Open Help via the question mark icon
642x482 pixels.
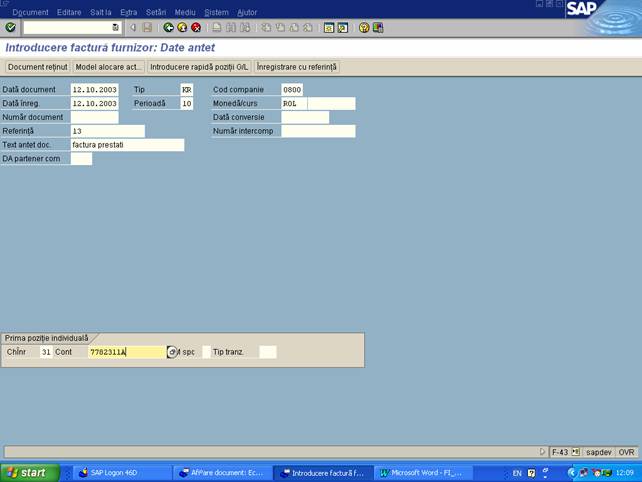pyautogui.click(x=364, y=28)
